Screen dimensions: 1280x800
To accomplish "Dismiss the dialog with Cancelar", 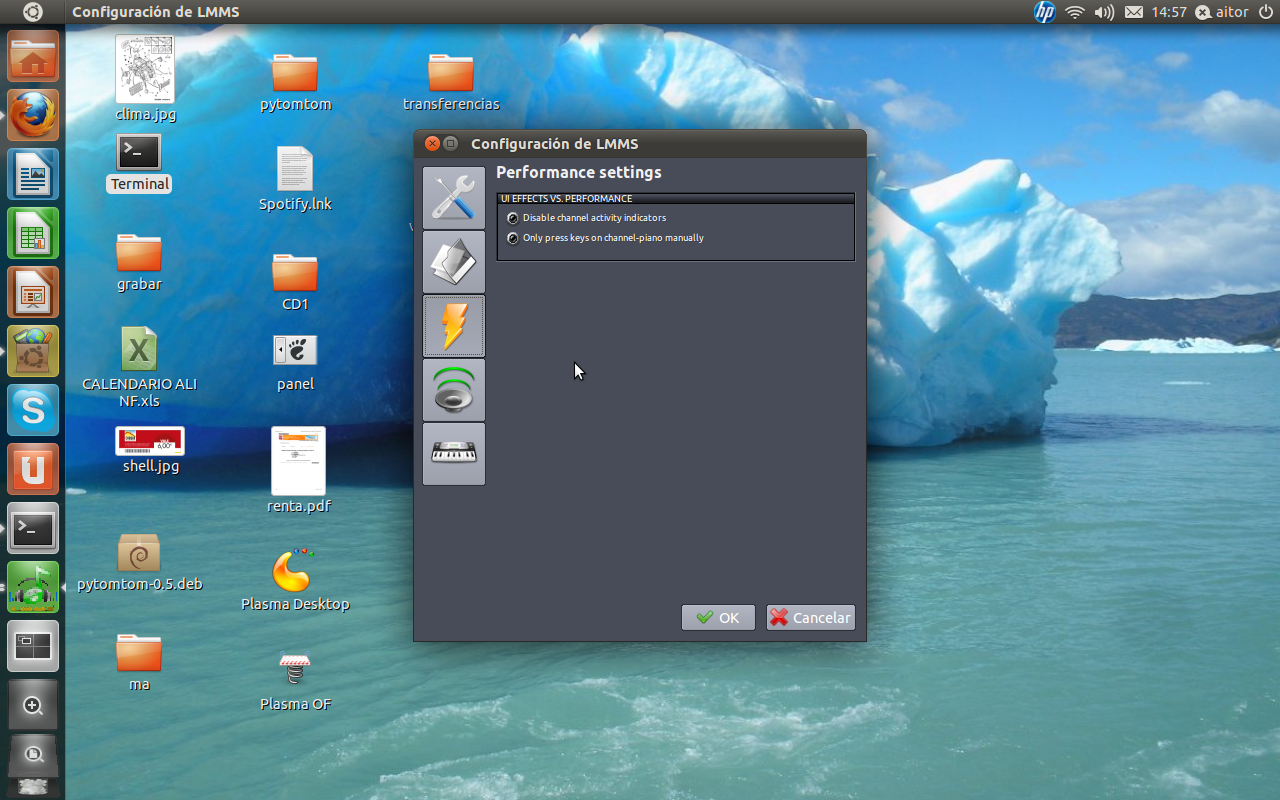I will (810, 617).
